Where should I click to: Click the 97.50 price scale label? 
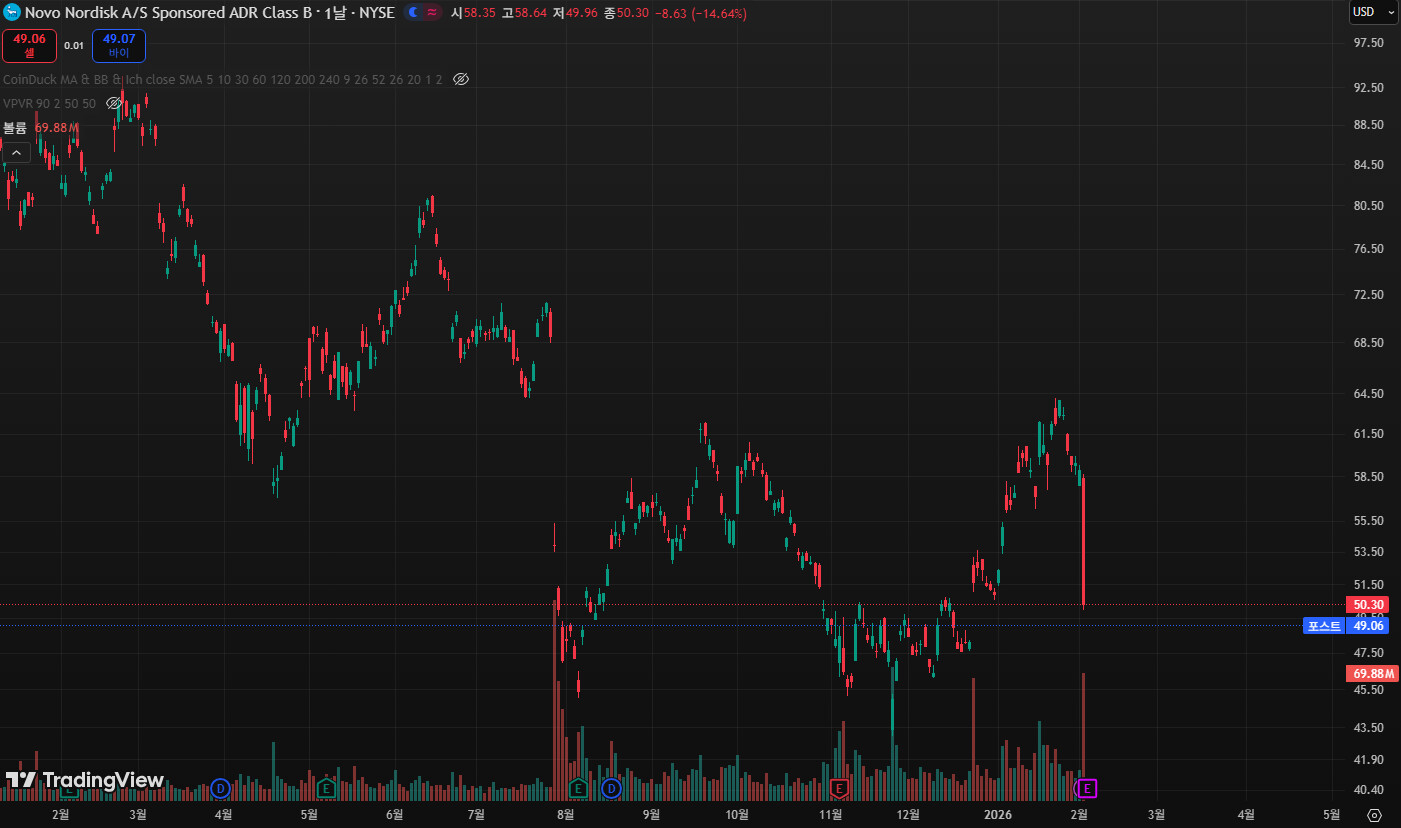(x=1368, y=43)
